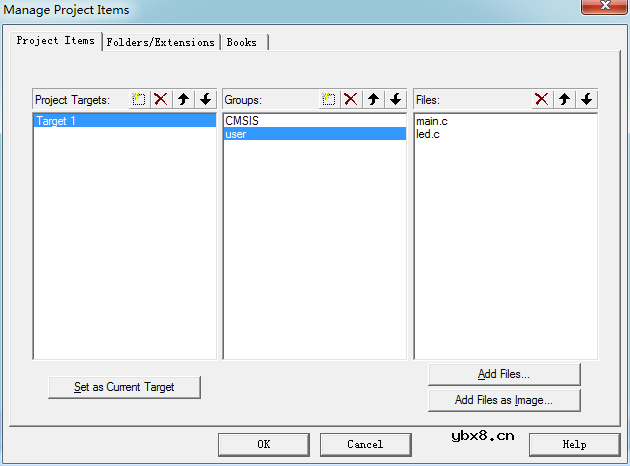Delete the selected group with X icon
The height and width of the screenshot is (466, 630).
point(350,99)
